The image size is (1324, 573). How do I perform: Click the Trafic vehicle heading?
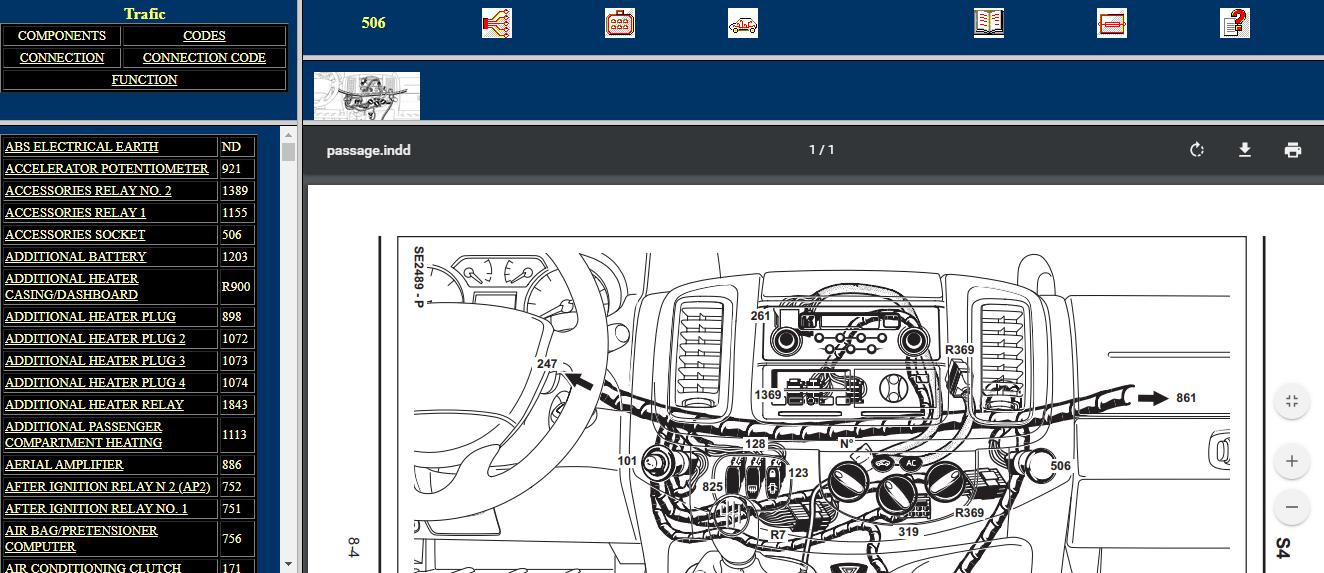coord(145,14)
